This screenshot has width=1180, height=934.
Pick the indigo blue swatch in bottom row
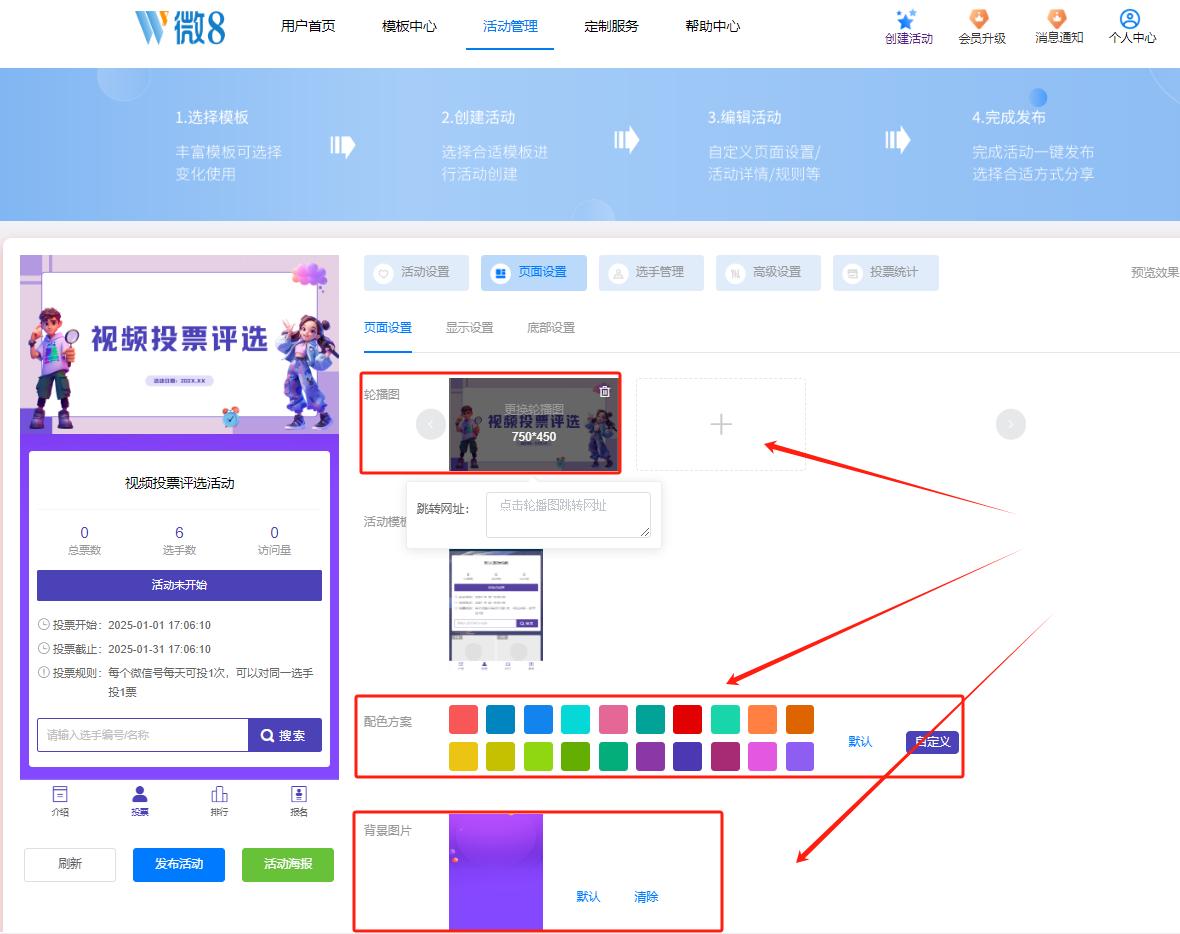coord(688,756)
